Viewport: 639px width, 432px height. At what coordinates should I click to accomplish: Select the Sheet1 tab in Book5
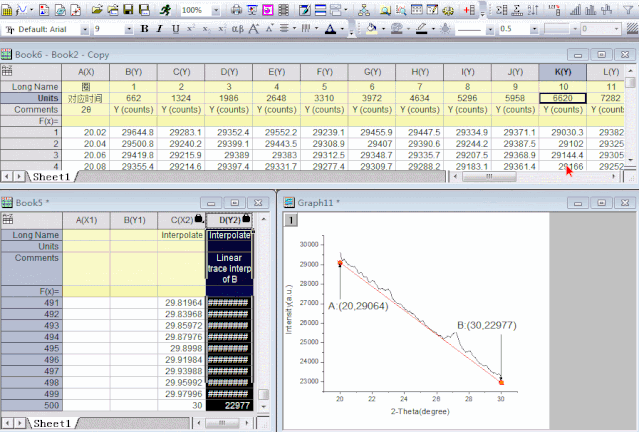coord(52,423)
